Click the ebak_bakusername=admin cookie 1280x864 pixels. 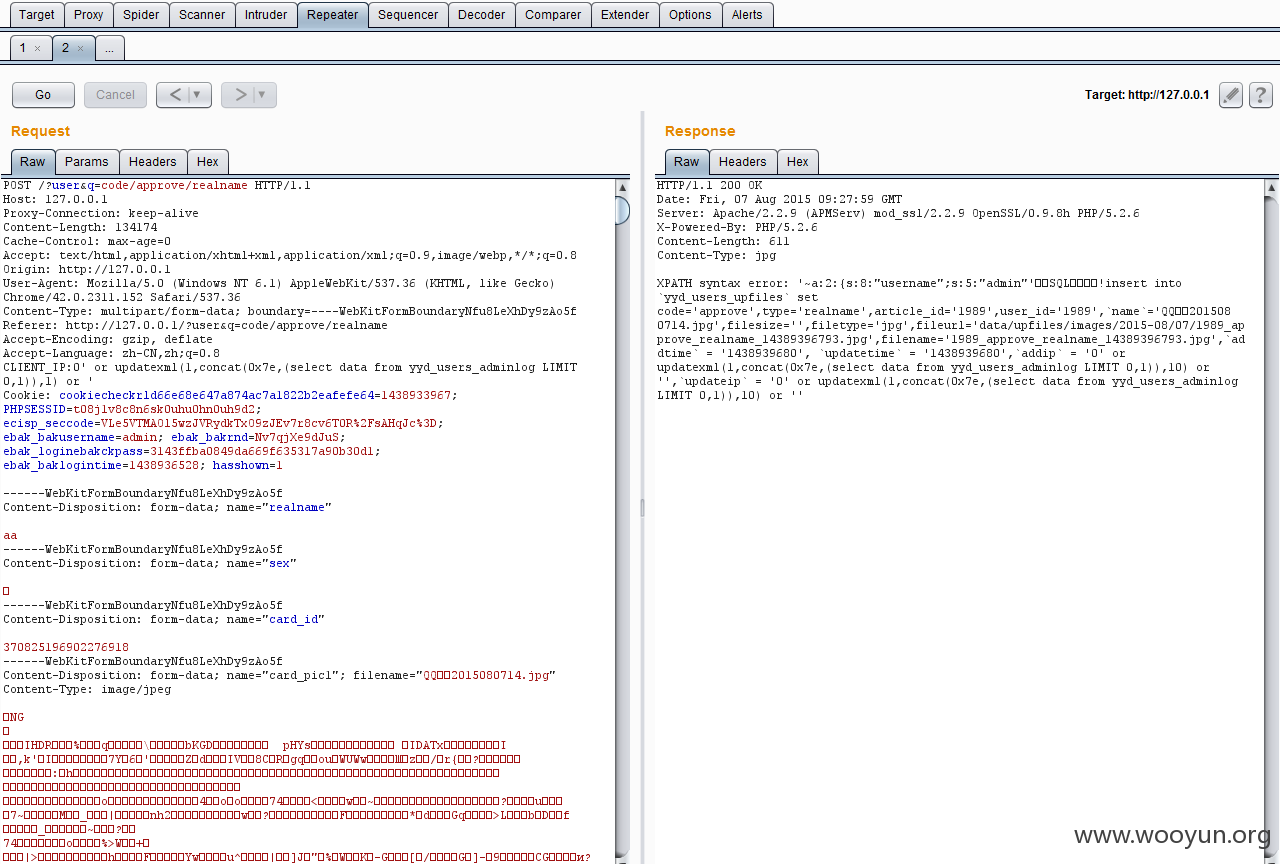tap(84, 437)
